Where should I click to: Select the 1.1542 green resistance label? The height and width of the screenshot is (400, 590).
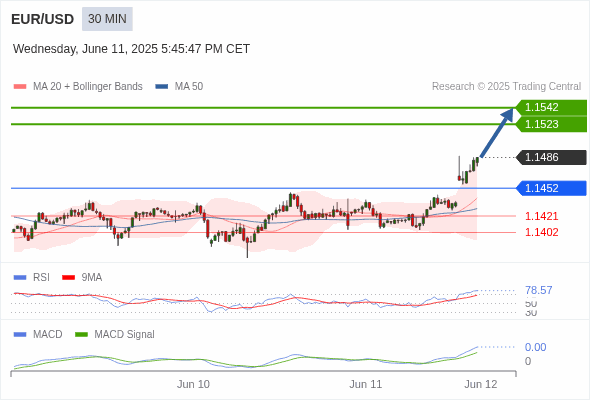pyautogui.click(x=551, y=107)
